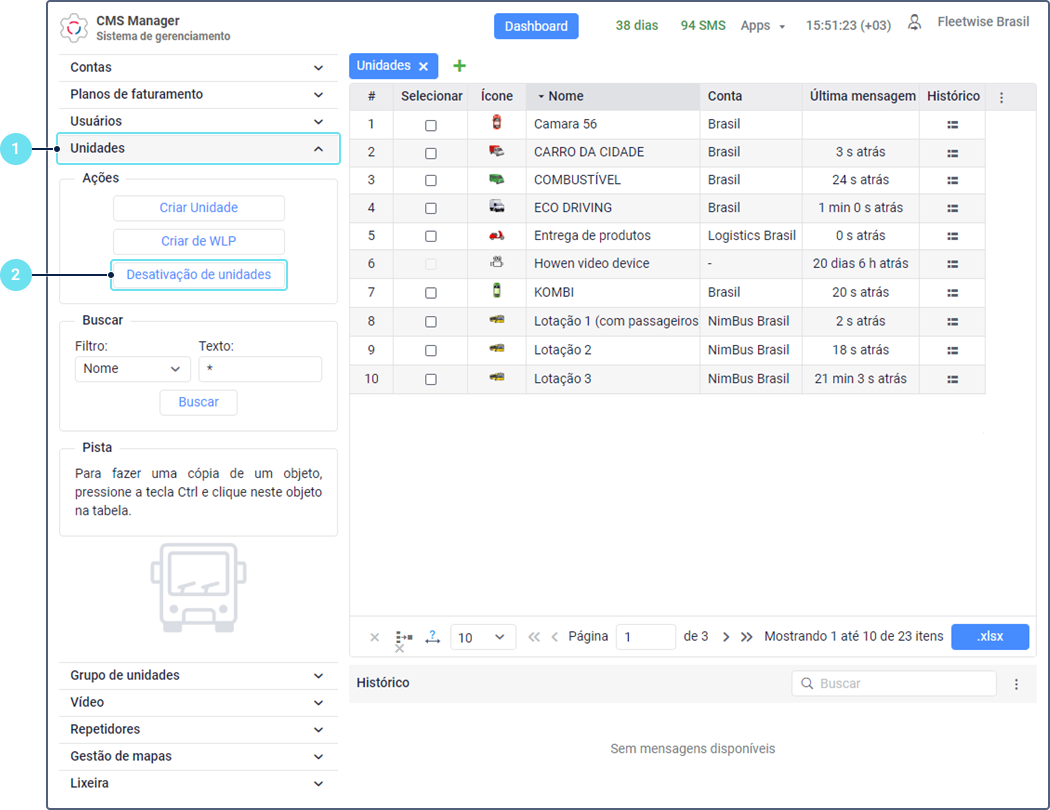Click the Buscar search button

coord(198,402)
